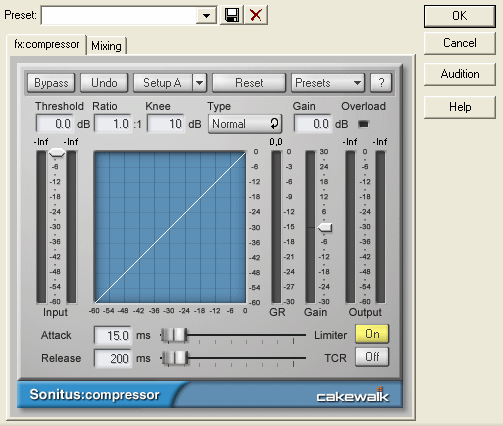The image size is (503, 426).
Task: Select the fx:compressor tab
Action: point(47,44)
